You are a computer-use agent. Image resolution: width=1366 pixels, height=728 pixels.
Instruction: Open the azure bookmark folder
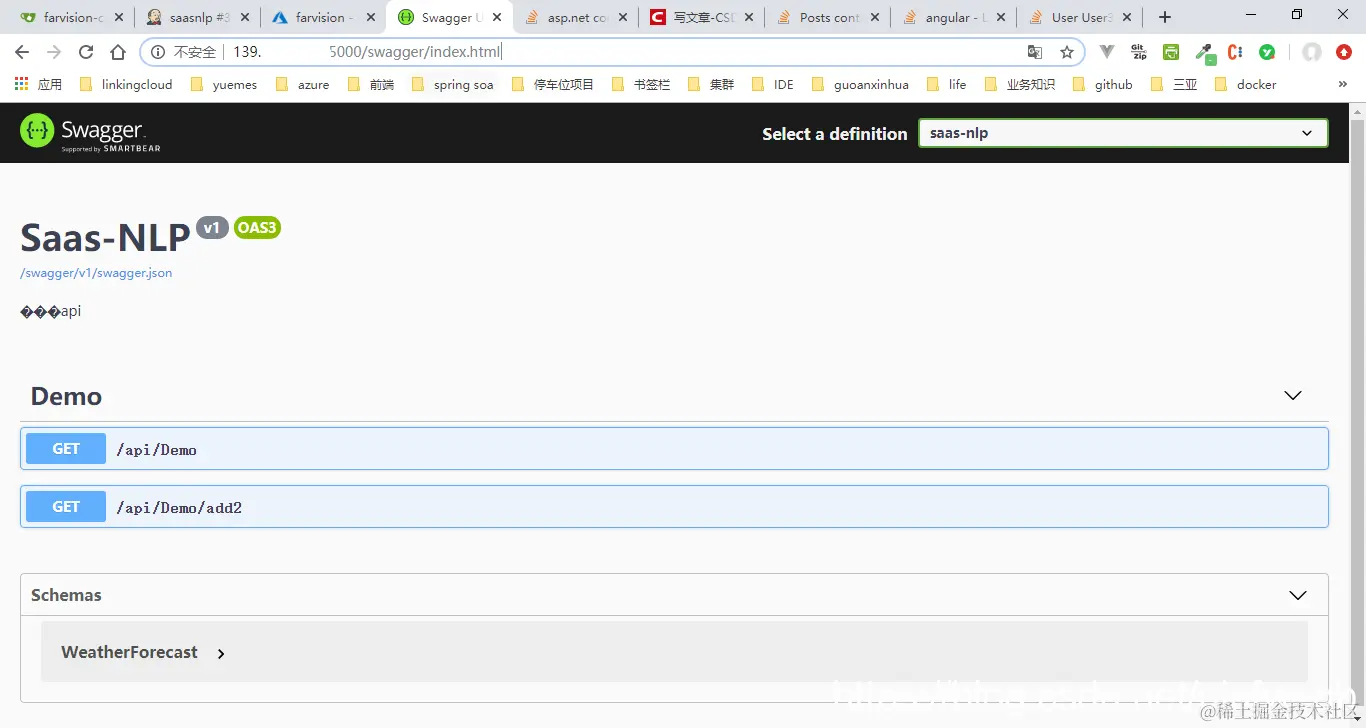tap(302, 84)
